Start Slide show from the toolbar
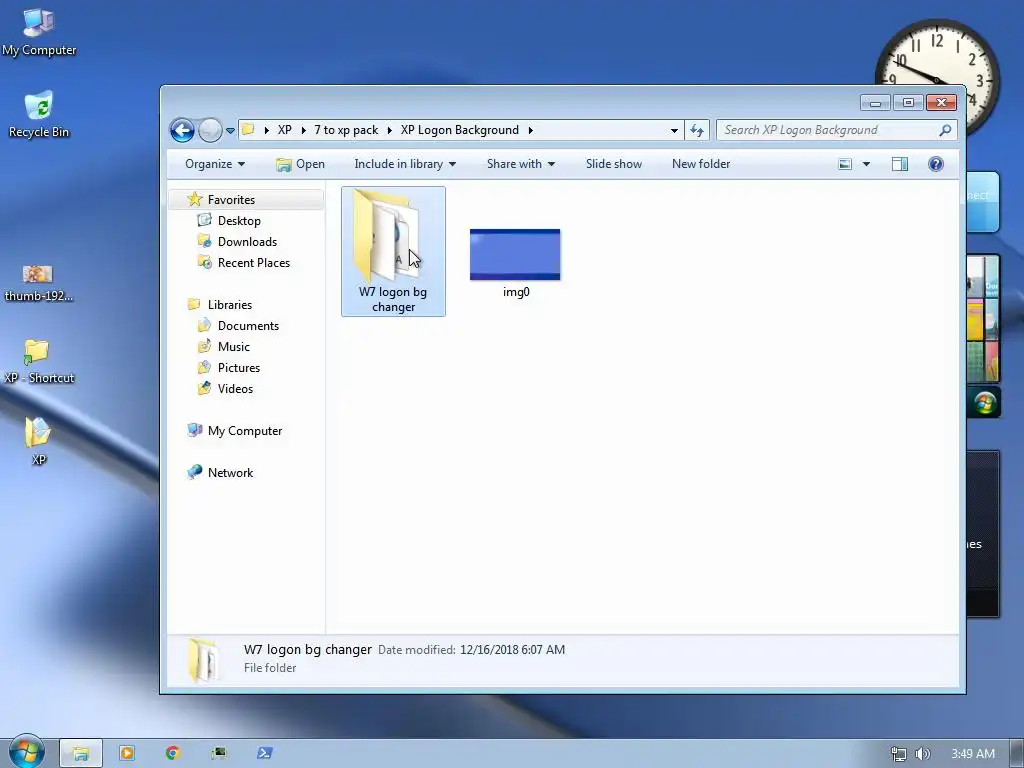 coord(614,164)
